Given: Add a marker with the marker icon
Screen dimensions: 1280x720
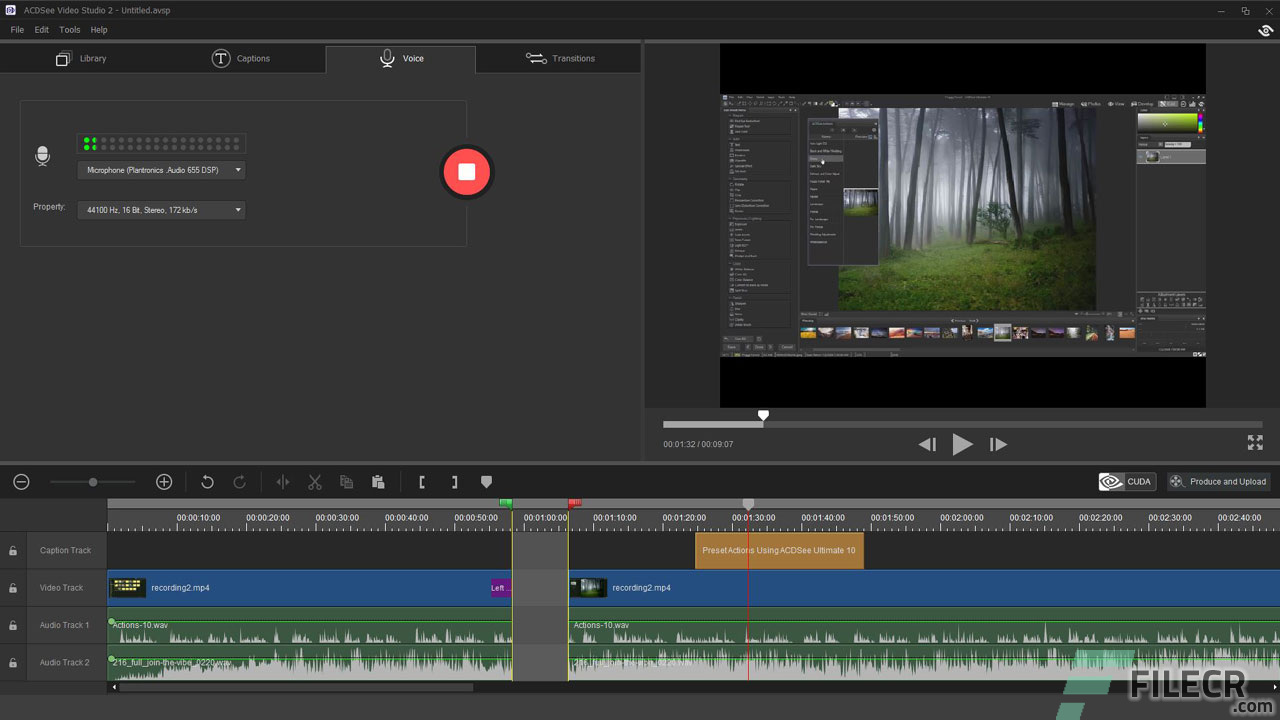Looking at the screenshot, I should (x=486, y=482).
